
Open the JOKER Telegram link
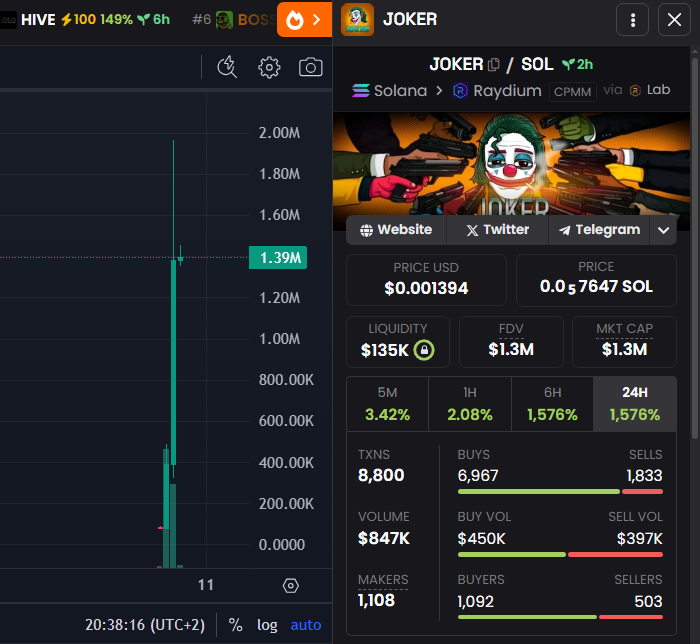(599, 230)
